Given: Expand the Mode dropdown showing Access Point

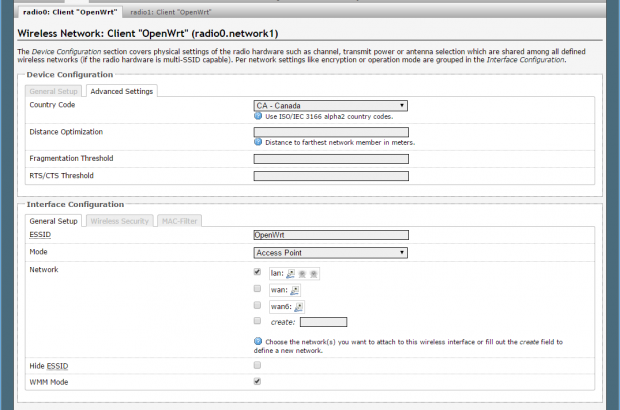Looking at the screenshot, I should 331,253.
